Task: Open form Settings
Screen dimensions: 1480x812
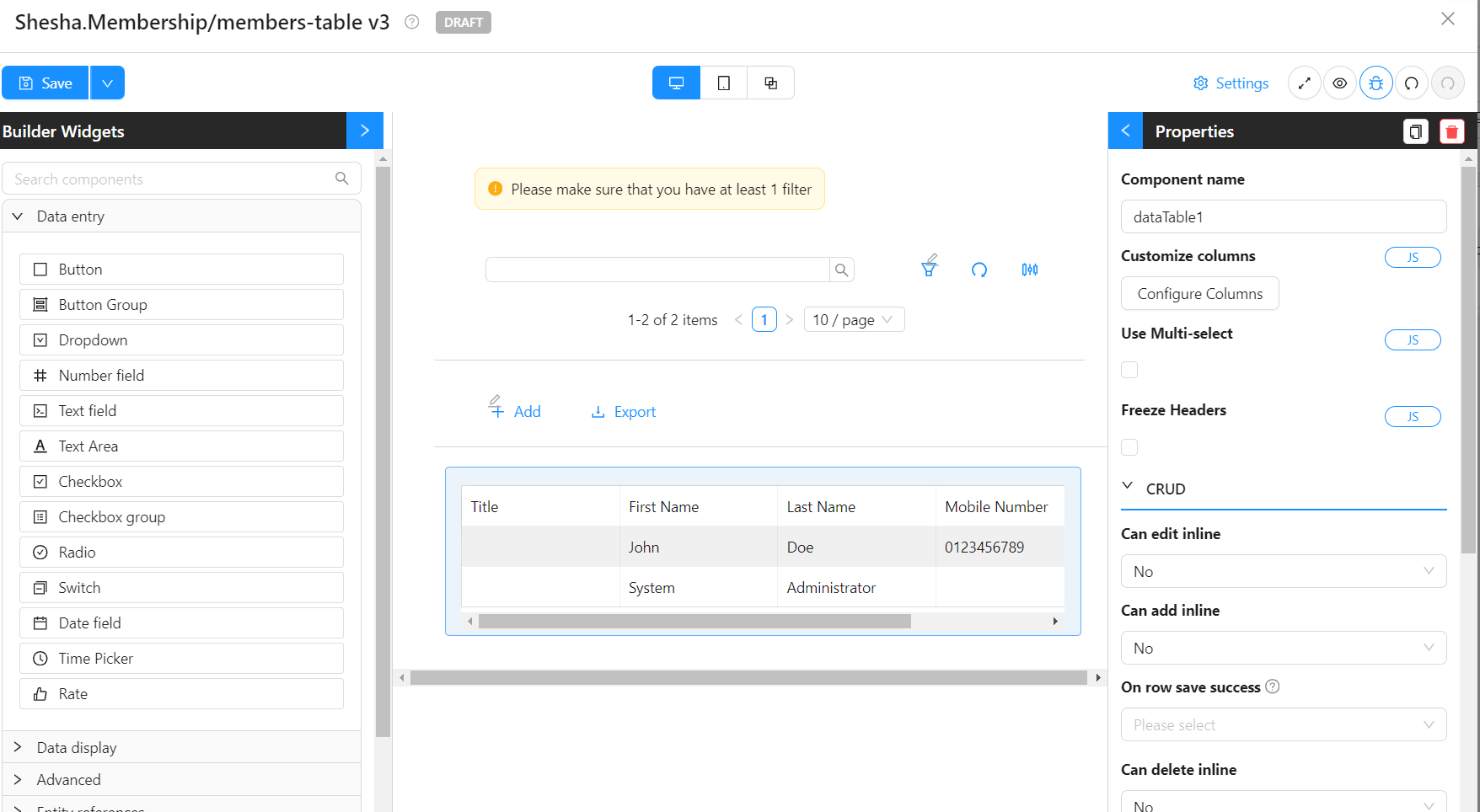Action: tap(1231, 83)
